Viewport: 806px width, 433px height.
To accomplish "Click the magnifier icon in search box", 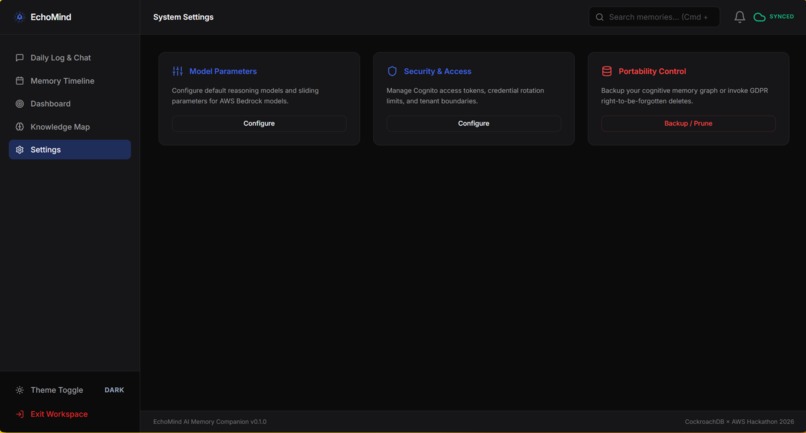I will point(599,17).
